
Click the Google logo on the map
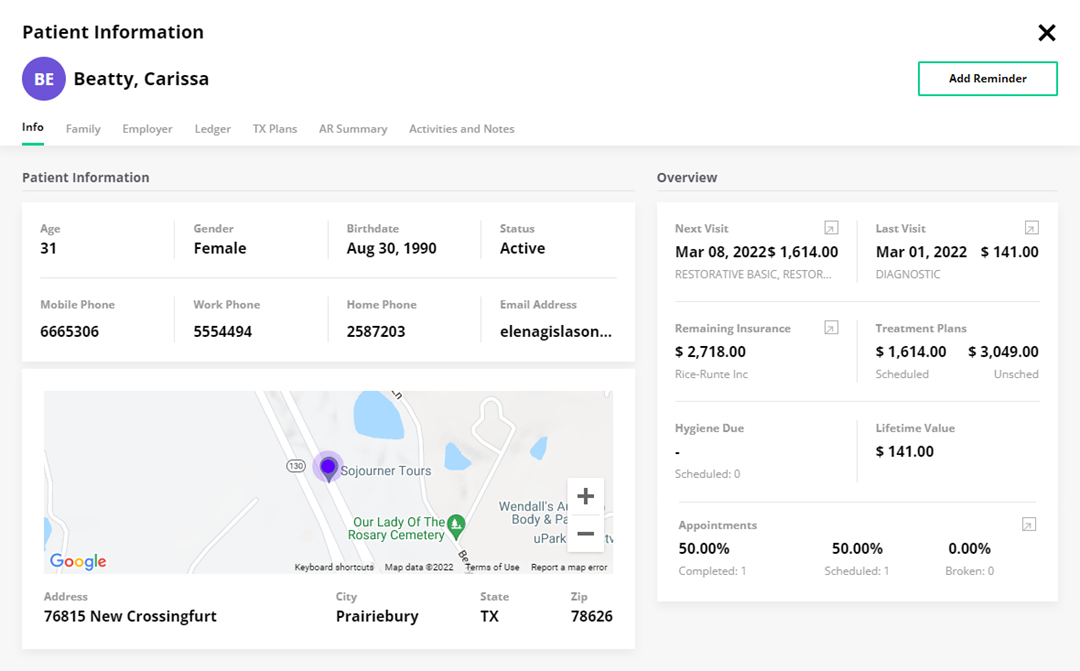pyautogui.click(x=77, y=561)
